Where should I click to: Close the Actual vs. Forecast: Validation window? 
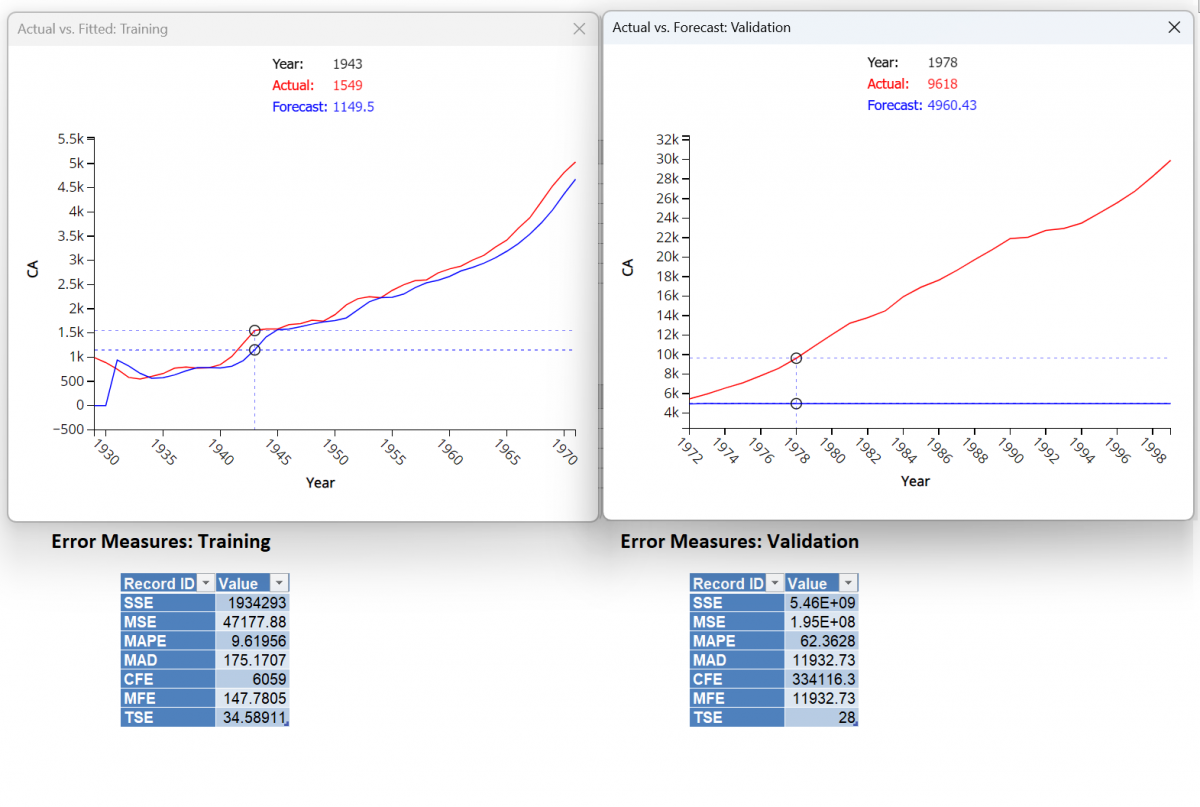tap(1173, 27)
